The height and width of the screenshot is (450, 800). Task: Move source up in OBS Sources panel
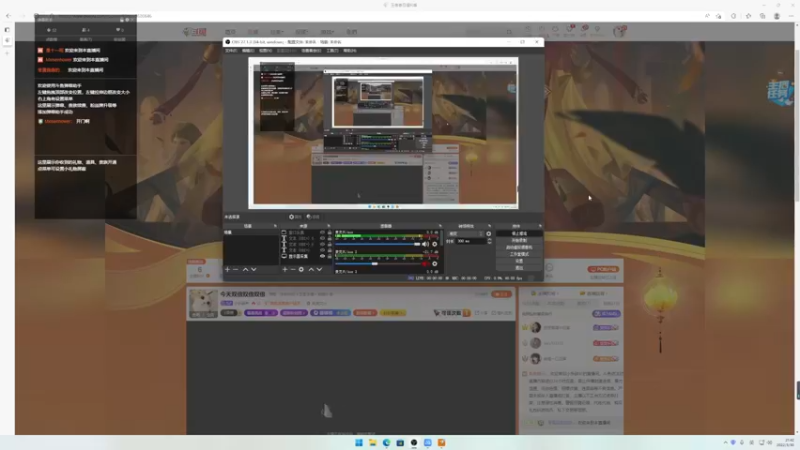(311, 269)
